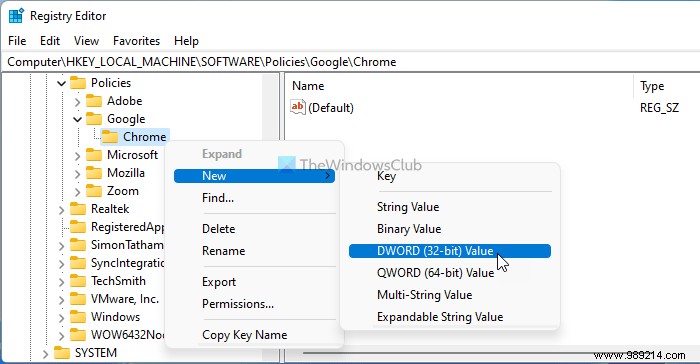Click the REG_SZ type cell

pyautogui.click(x=659, y=108)
